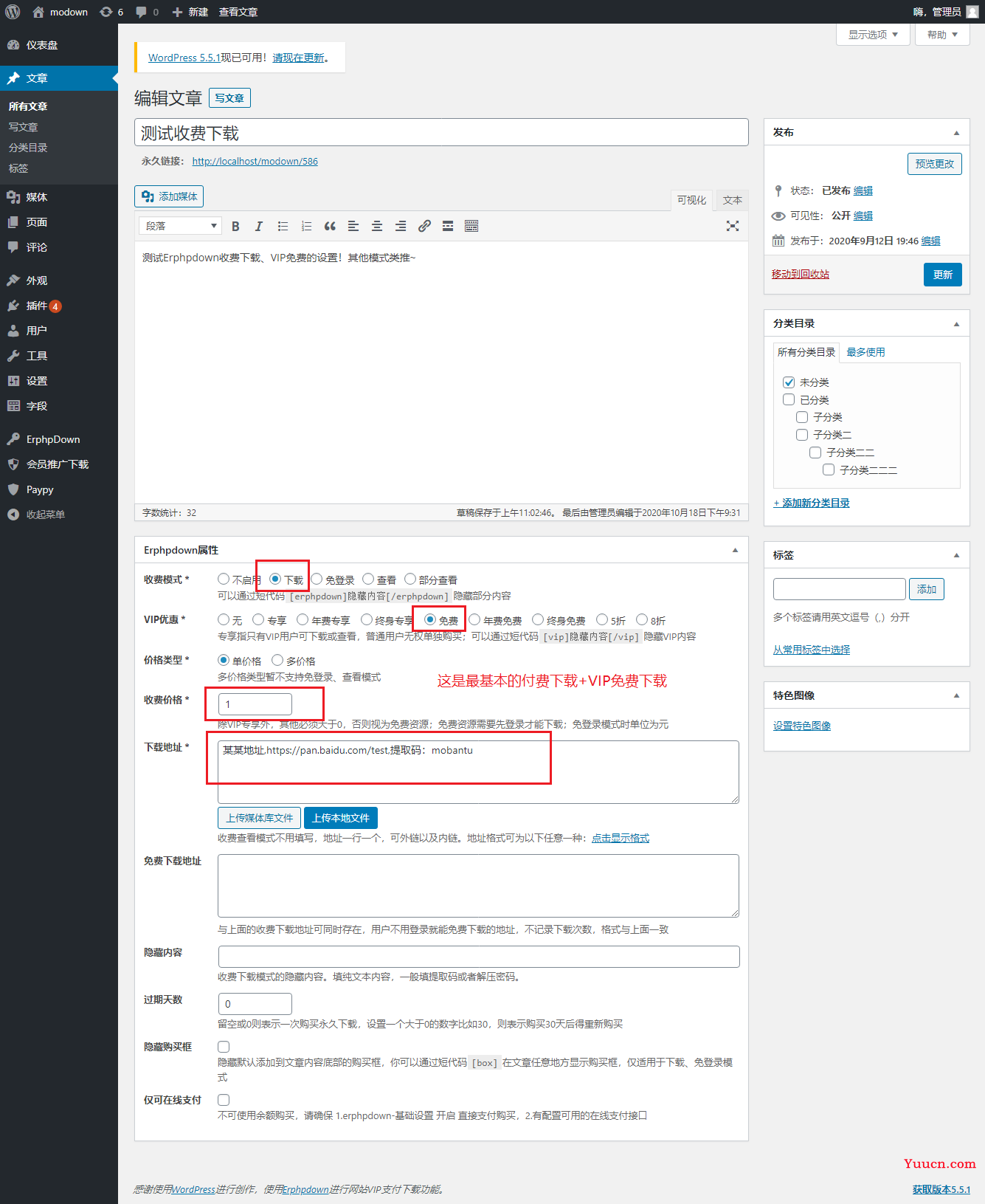The height and width of the screenshot is (1204, 985).
Task: Open the Settings (设置) sidebar menu
Action: click(x=59, y=381)
